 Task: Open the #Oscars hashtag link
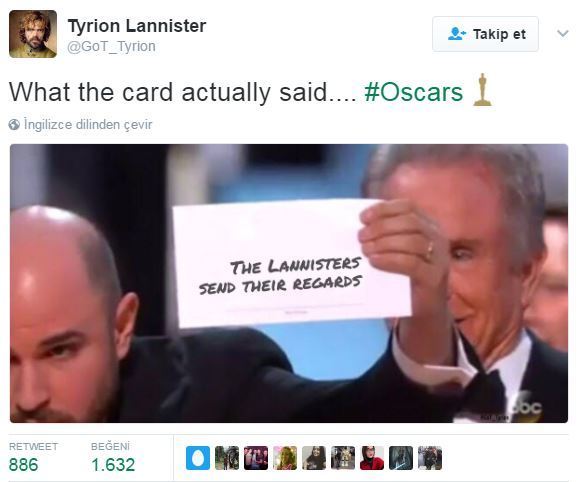tap(413, 92)
